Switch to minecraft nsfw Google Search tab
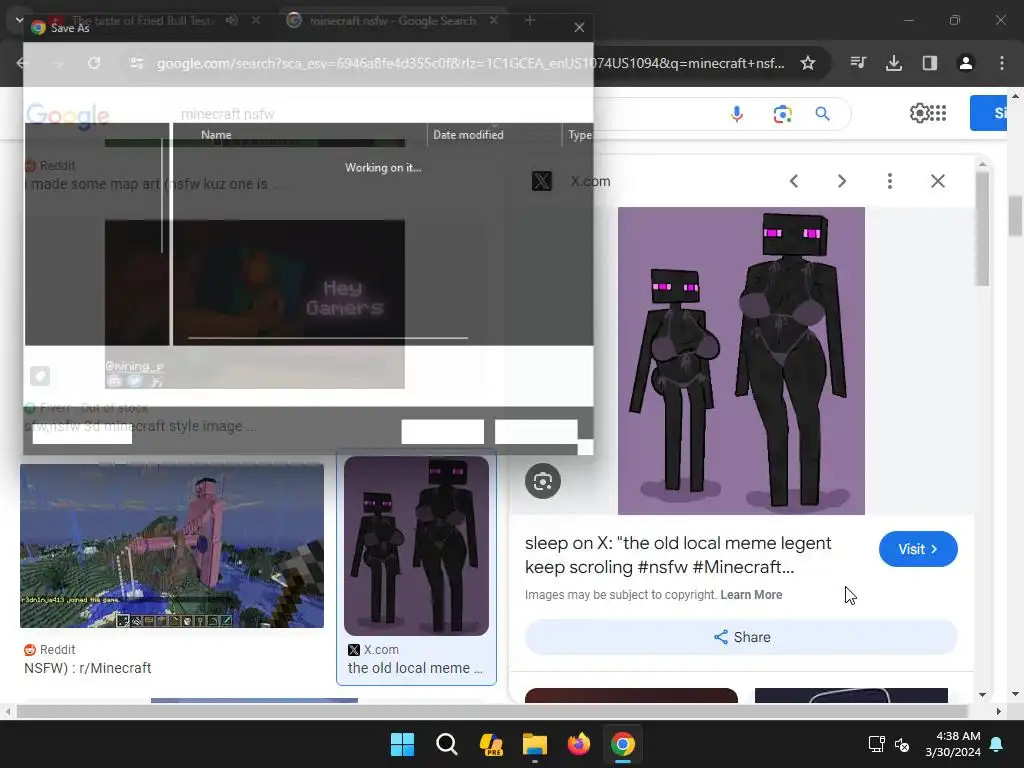 pos(392,21)
